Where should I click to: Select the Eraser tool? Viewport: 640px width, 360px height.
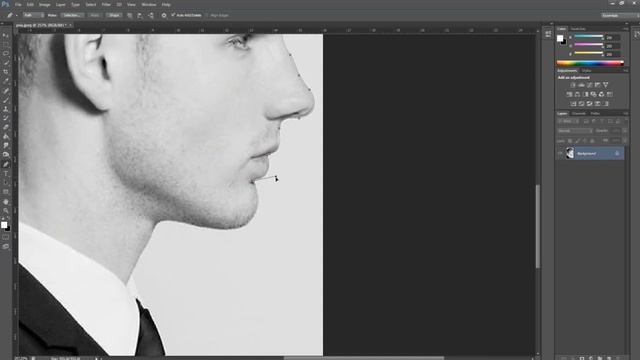click(6, 127)
